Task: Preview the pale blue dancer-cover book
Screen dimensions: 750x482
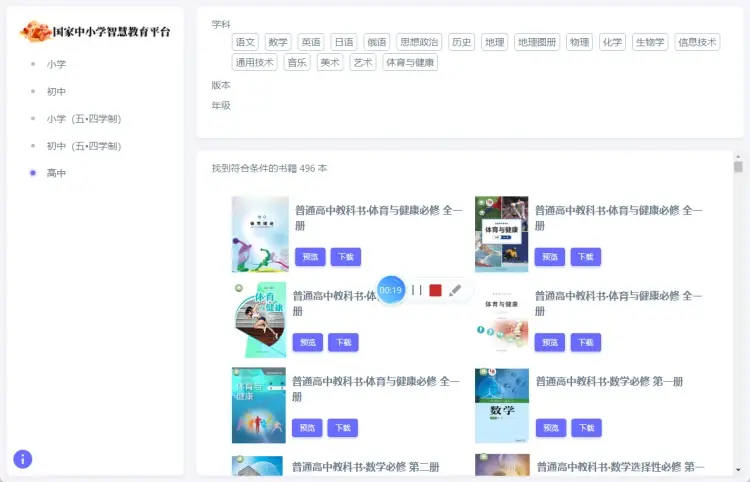Action: [310, 257]
